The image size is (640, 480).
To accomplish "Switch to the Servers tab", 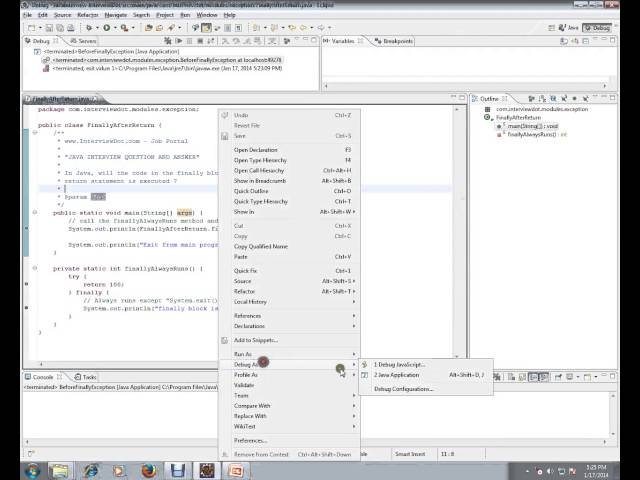I will point(83,41).
